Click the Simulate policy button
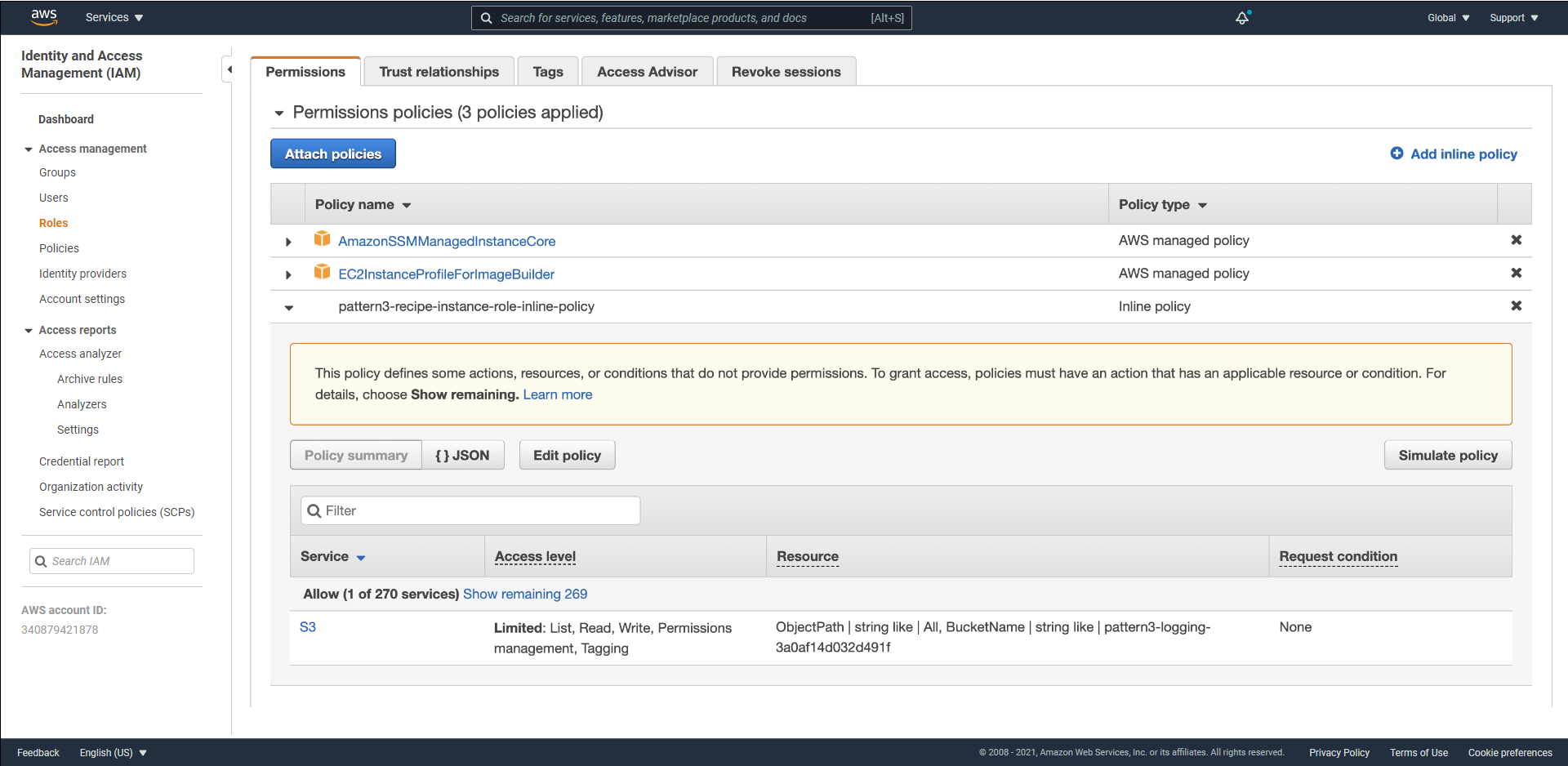 [x=1448, y=455]
